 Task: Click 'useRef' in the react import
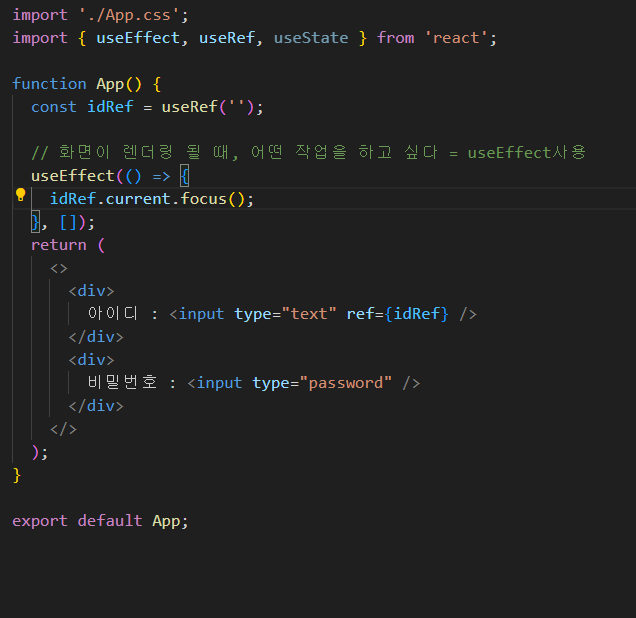pyautogui.click(x=227, y=38)
